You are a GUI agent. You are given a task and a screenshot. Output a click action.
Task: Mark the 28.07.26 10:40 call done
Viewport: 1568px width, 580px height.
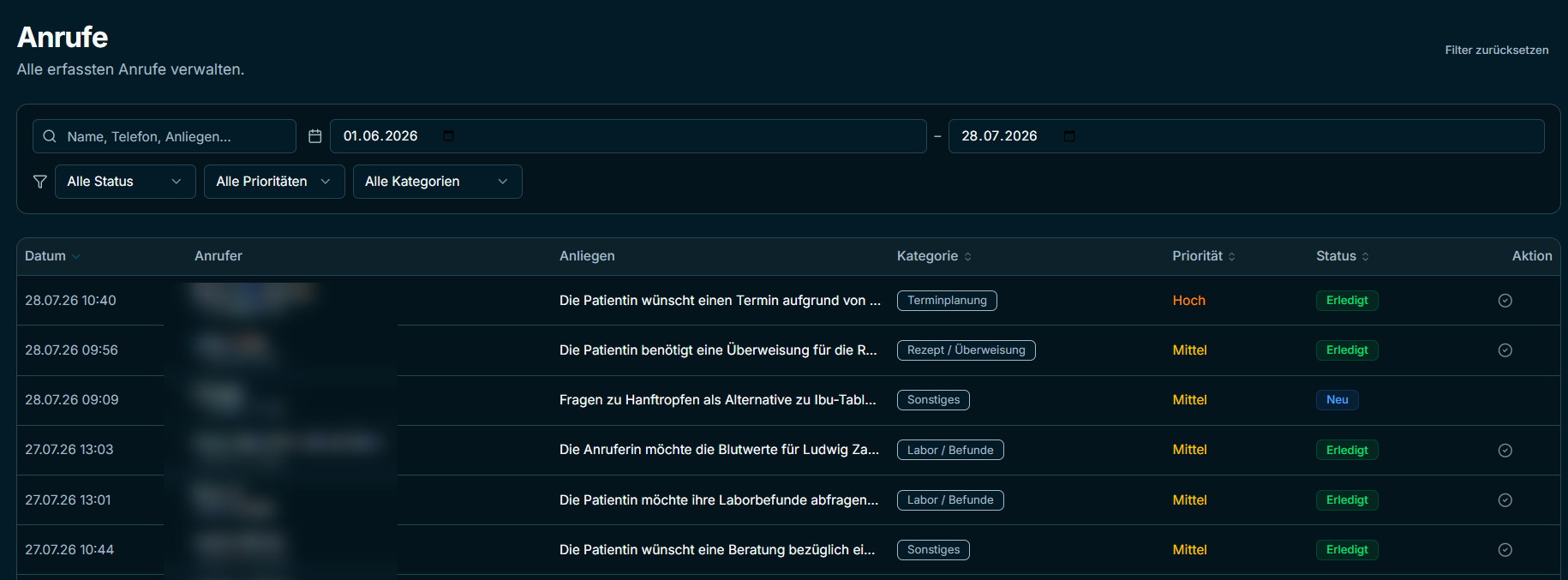1505,301
